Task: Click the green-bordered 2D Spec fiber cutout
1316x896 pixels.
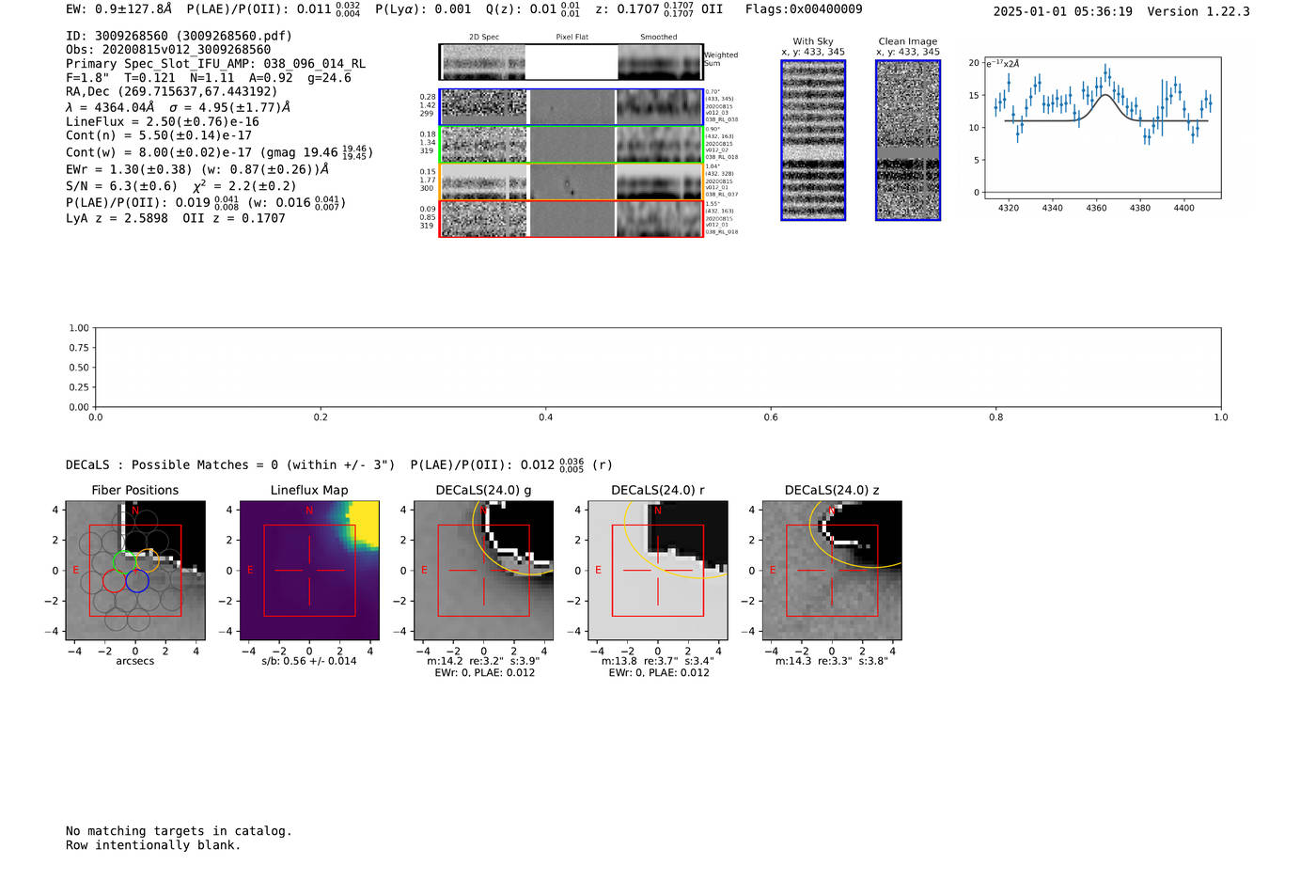Action: point(482,145)
